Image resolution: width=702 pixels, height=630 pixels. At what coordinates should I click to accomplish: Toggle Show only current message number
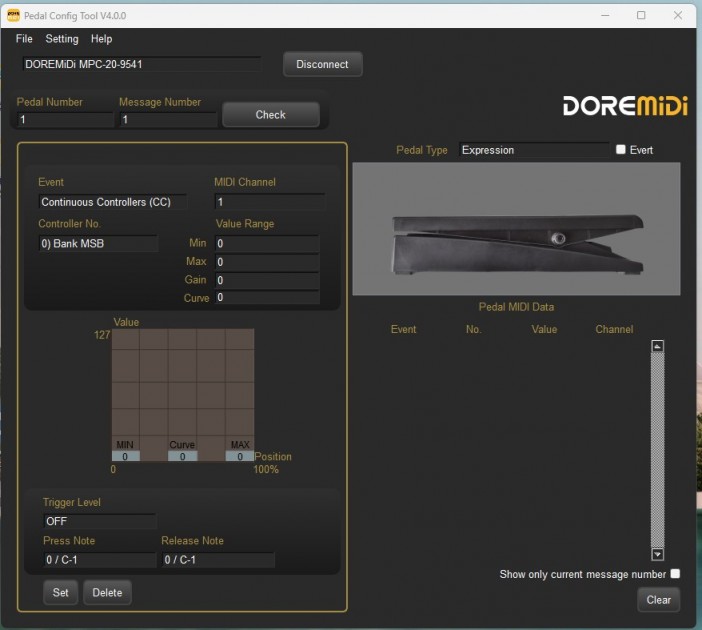point(675,574)
